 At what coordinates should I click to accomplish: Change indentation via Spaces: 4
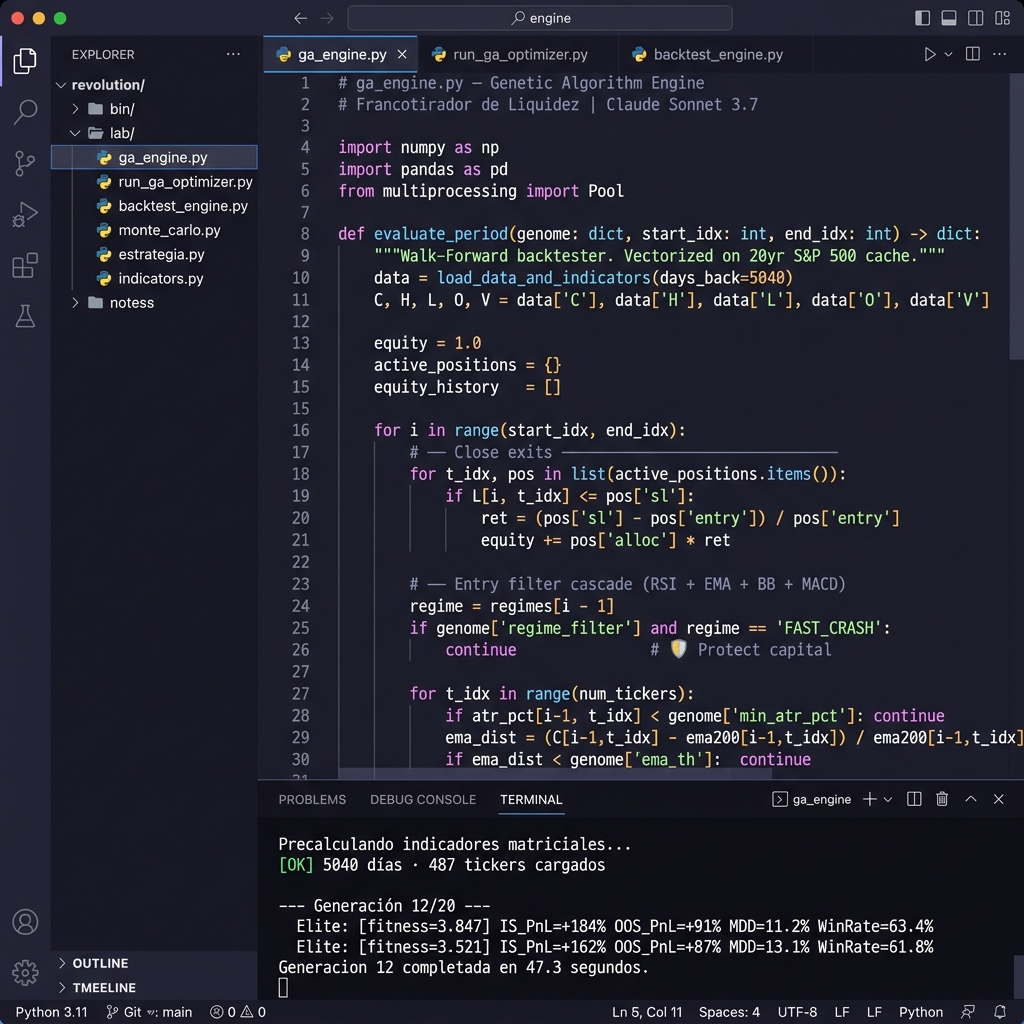(729, 1012)
